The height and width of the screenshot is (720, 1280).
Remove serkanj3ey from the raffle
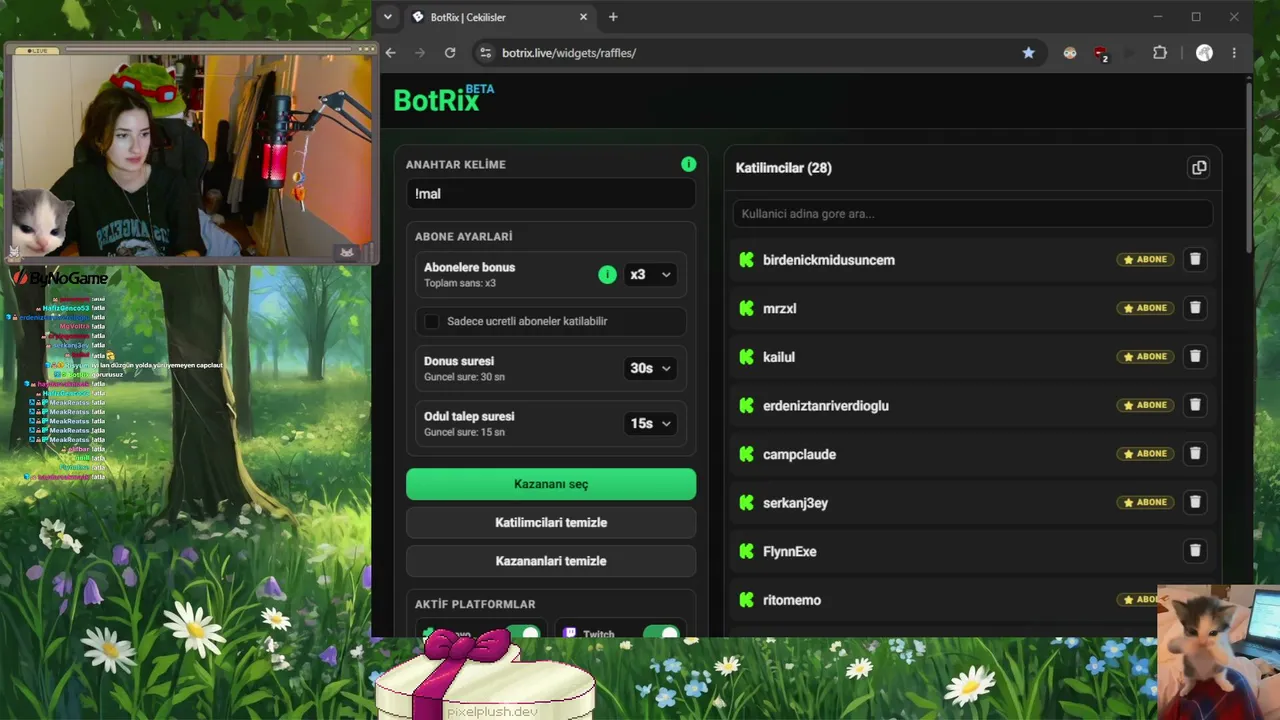[1194, 502]
